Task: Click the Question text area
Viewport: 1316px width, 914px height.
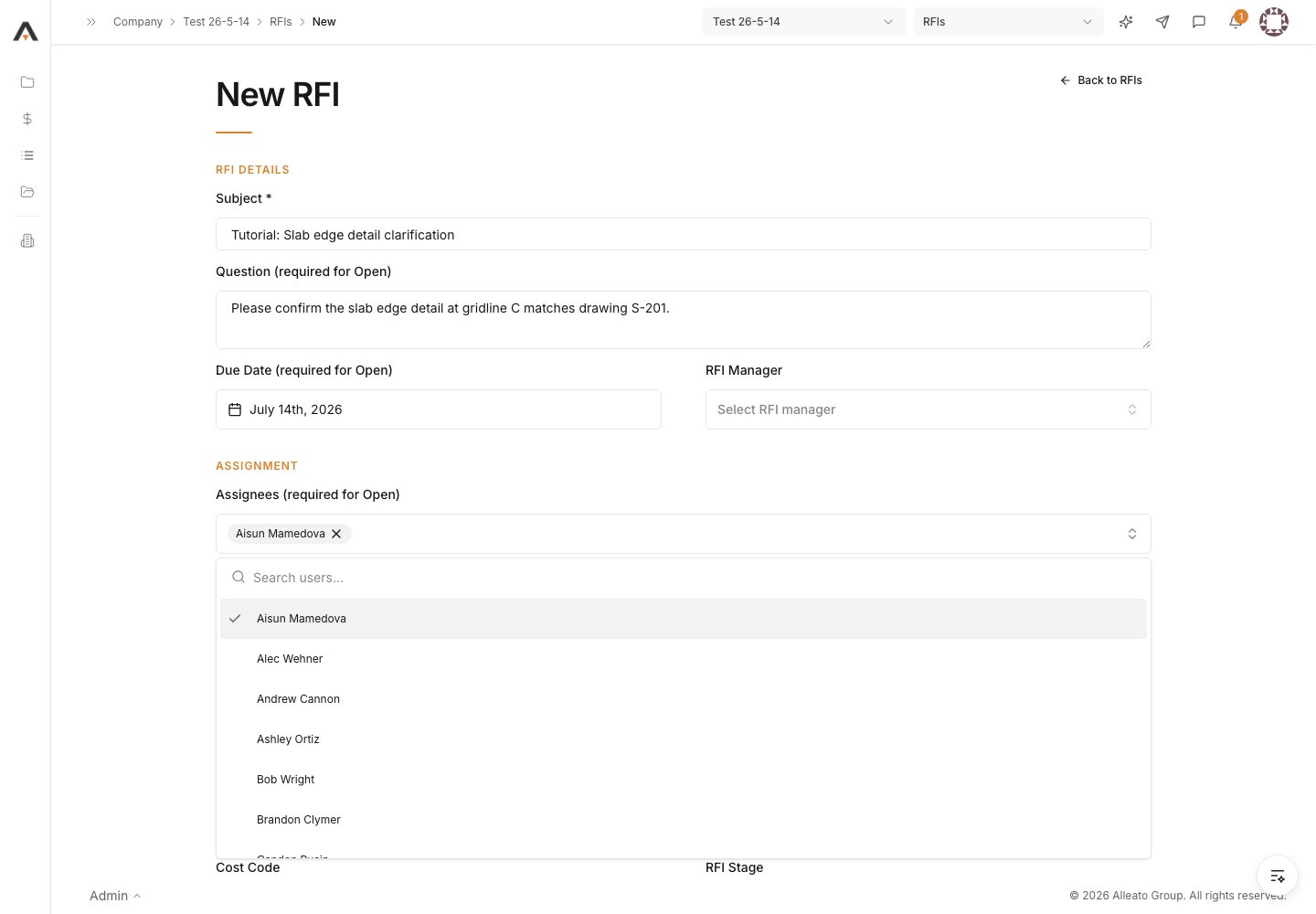Action: point(683,320)
